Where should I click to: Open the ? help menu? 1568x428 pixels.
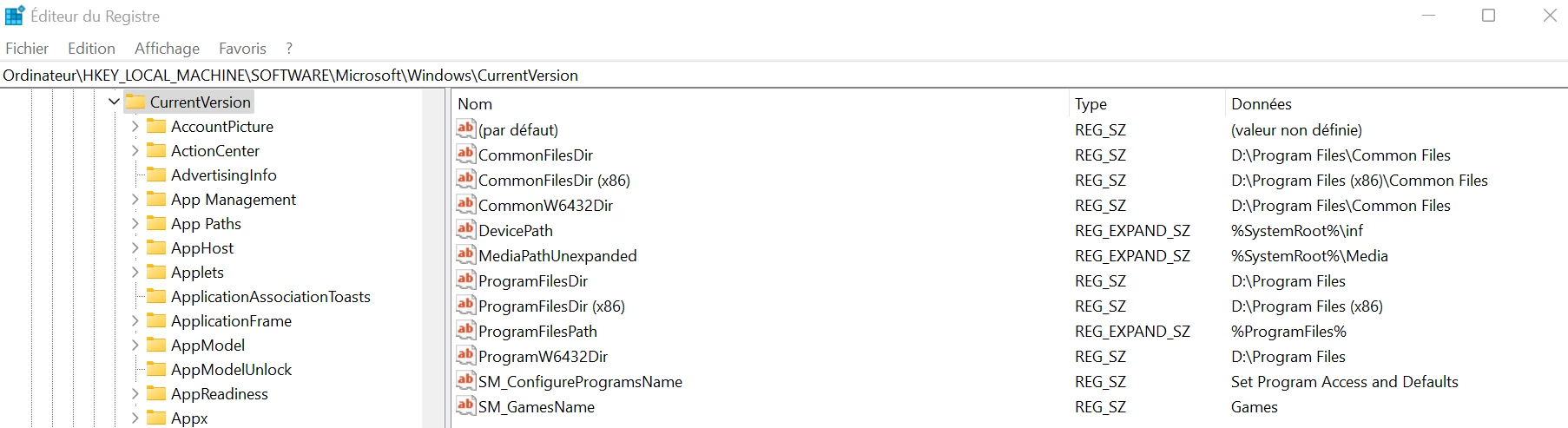[289, 49]
